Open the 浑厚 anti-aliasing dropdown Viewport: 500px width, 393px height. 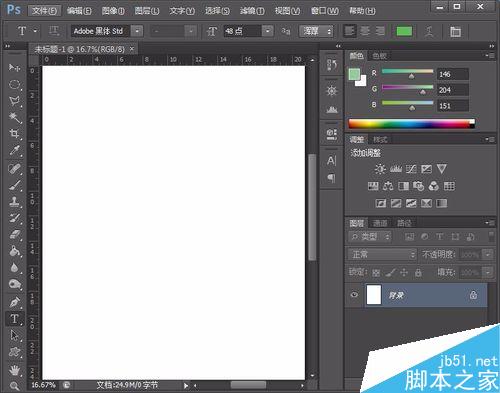(x=316, y=31)
